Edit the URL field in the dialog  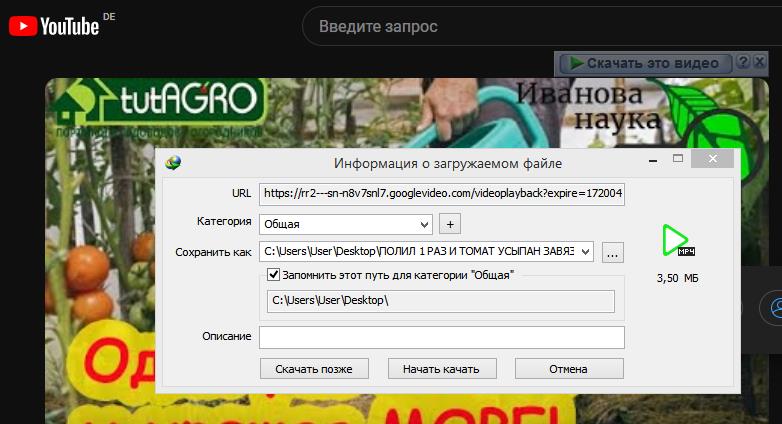pyautogui.click(x=442, y=194)
